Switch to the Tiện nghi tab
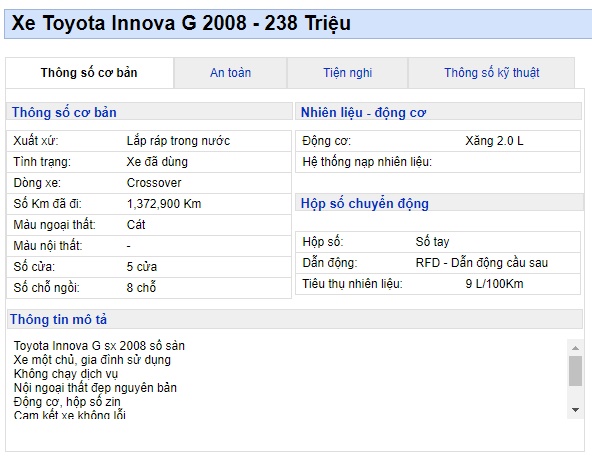The height and width of the screenshot is (460, 592). (347, 73)
